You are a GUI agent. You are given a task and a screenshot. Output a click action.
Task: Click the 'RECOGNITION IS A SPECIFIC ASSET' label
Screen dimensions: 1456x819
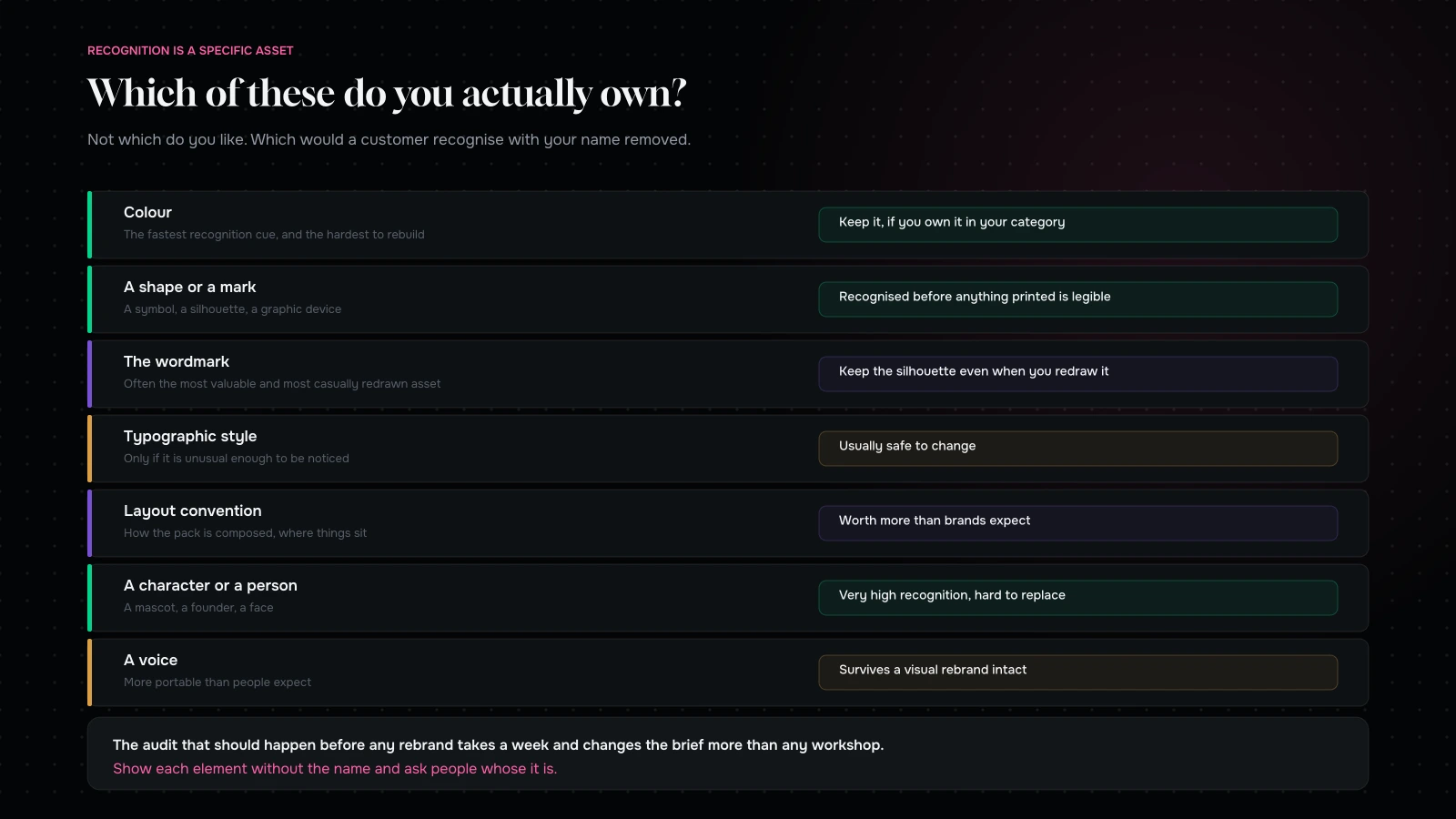[190, 51]
